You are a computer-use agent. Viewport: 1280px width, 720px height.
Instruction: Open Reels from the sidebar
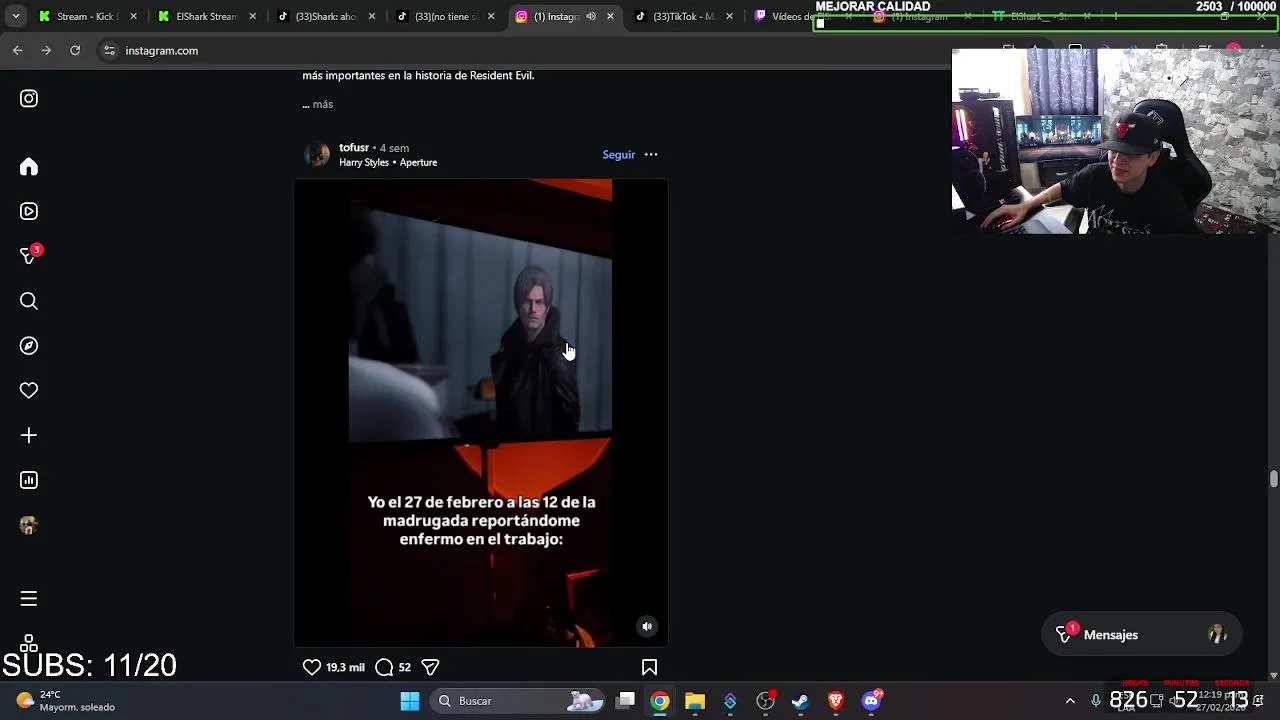(29, 211)
